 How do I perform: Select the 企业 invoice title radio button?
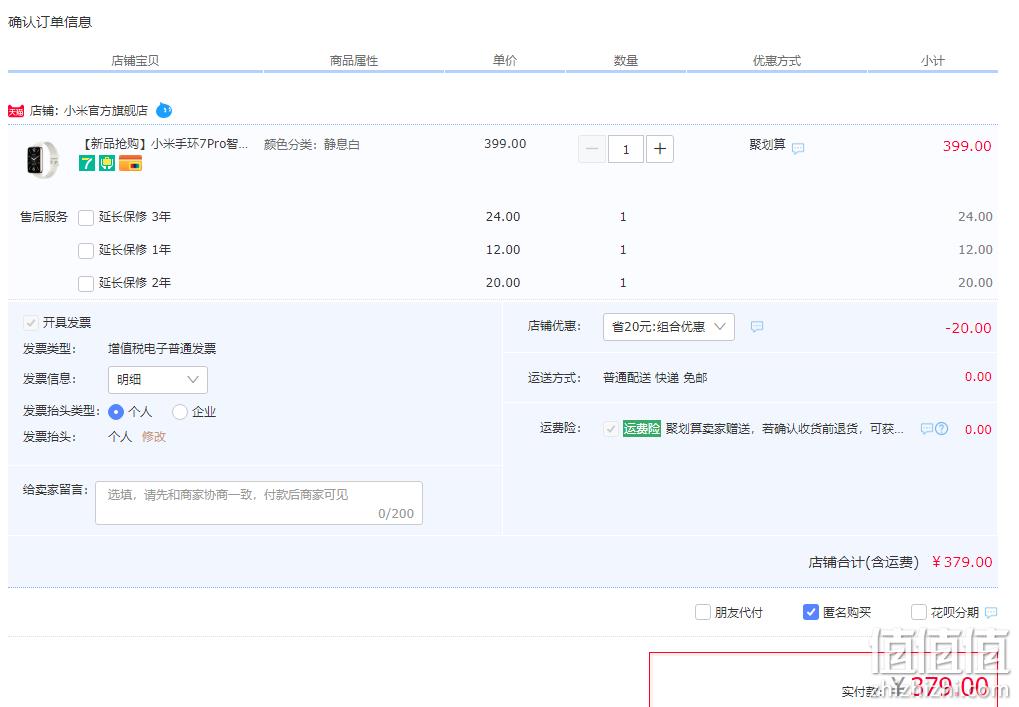[179, 412]
